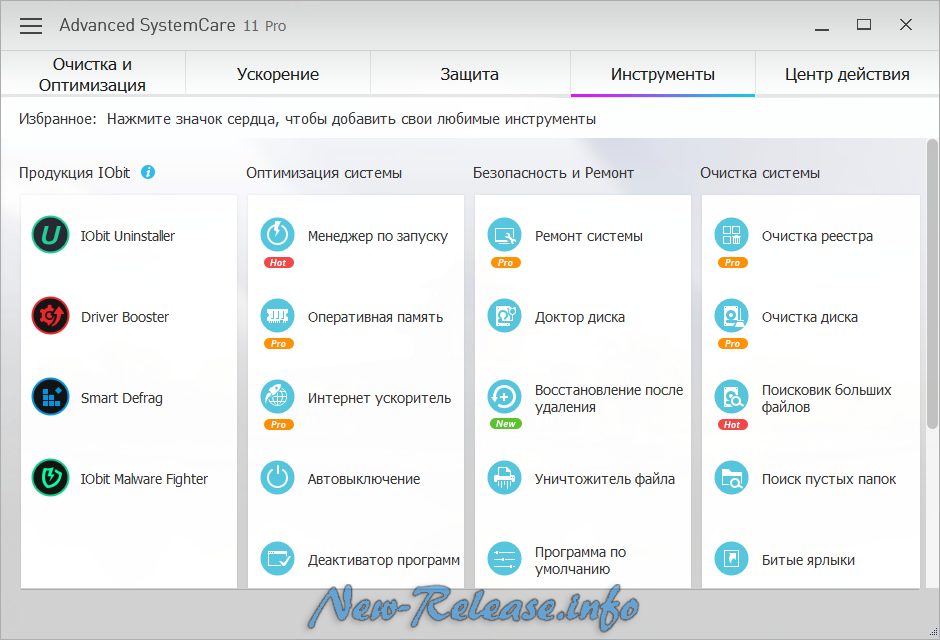Open the hamburger menu
Image resolution: width=940 pixels, height=640 pixels.
point(31,26)
